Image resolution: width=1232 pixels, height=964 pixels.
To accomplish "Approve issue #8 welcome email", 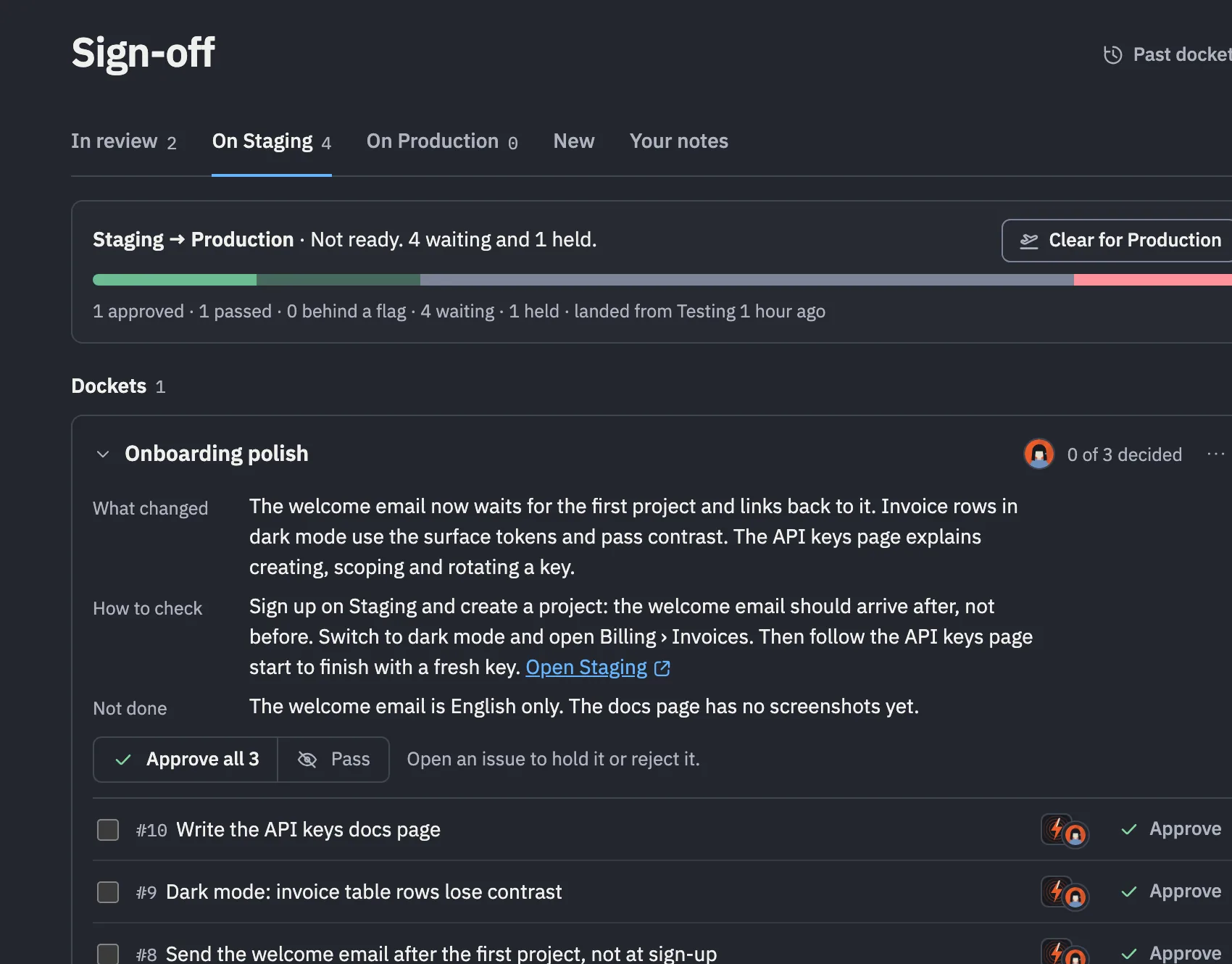I will (x=1171, y=953).
